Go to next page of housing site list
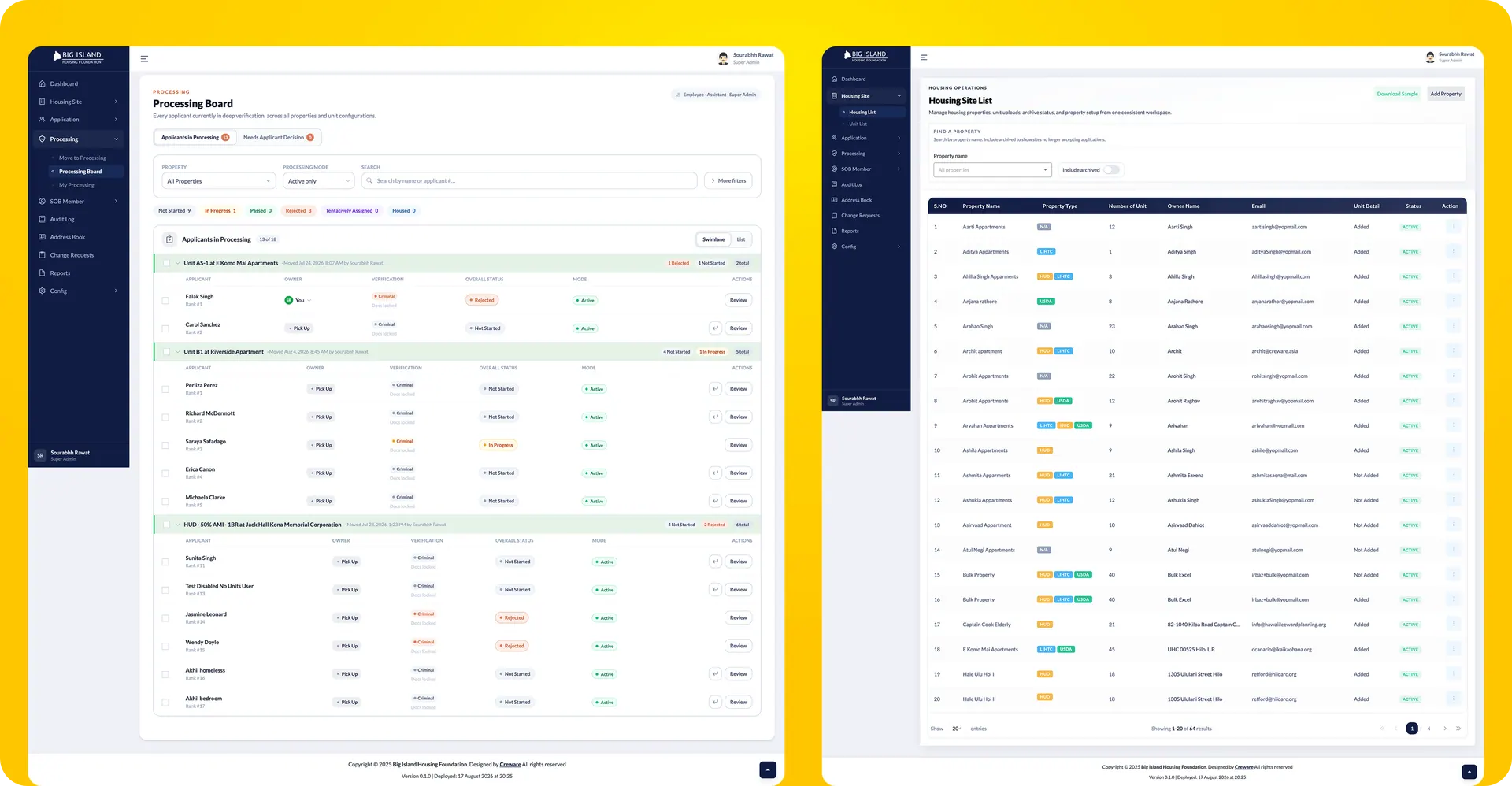The image size is (1512, 786). (1444, 729)
